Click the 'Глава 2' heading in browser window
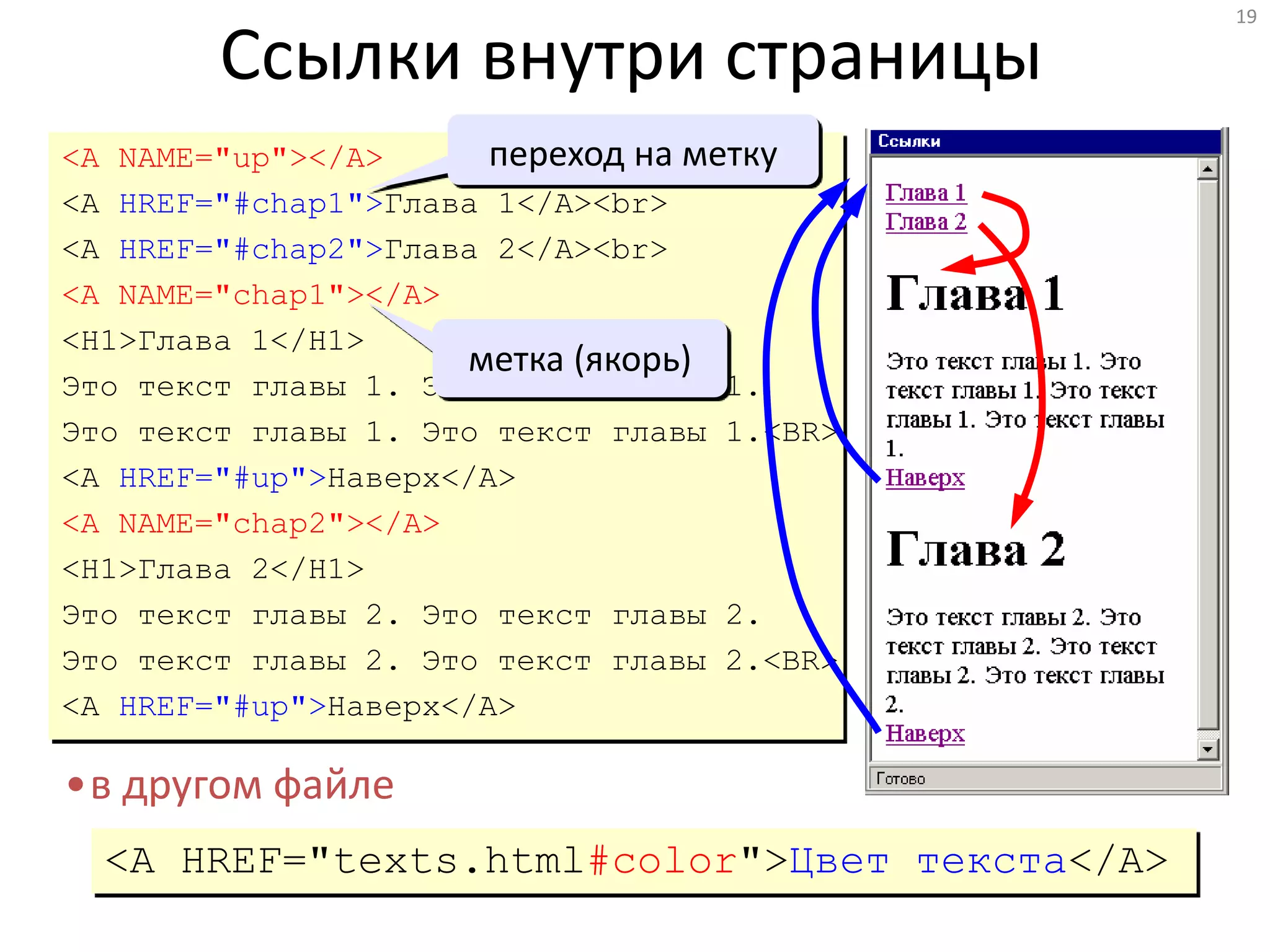Viewport: 1270px width, 952px height. tap(975, 549)
